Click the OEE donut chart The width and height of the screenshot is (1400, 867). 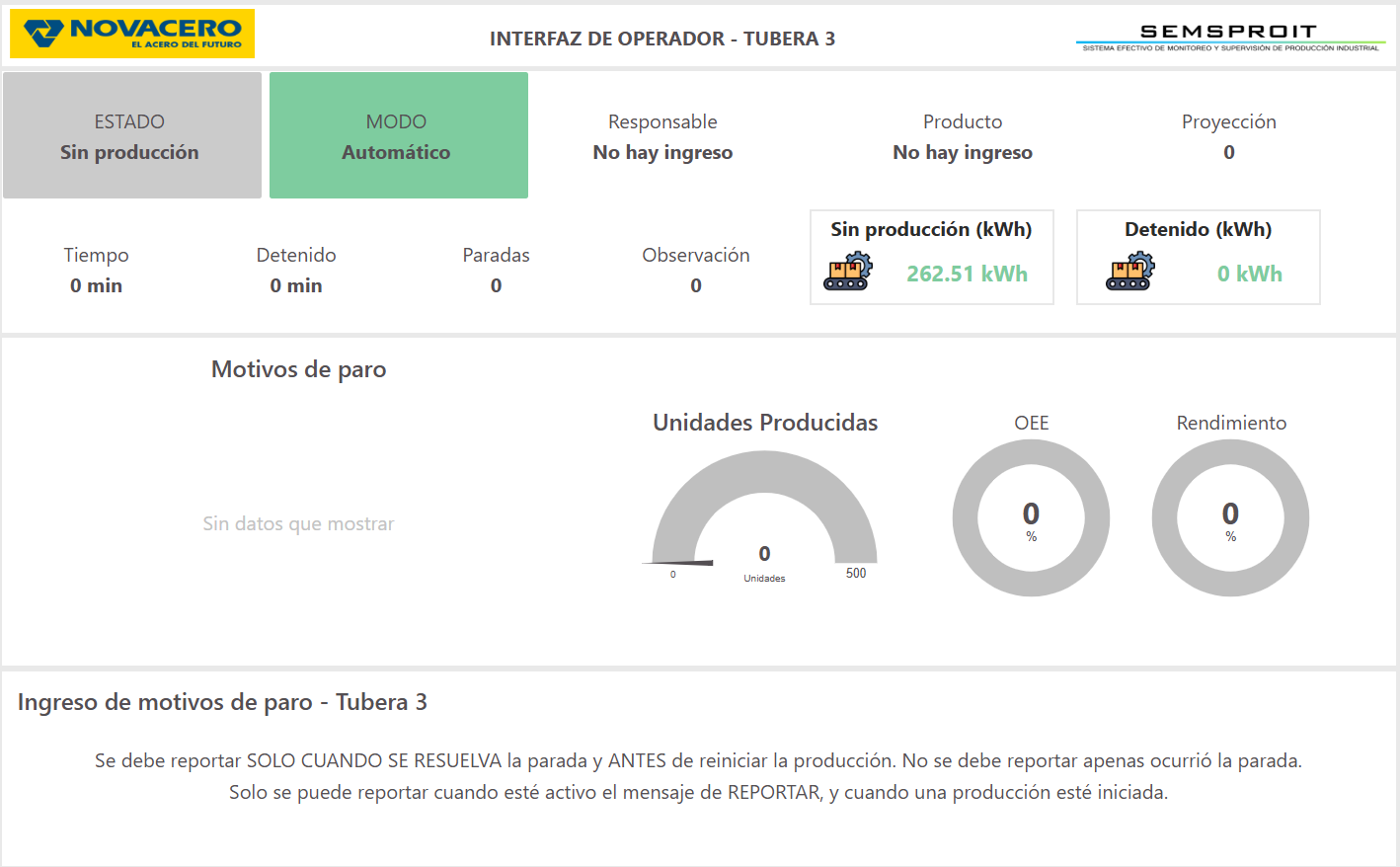coord(1031,518)
